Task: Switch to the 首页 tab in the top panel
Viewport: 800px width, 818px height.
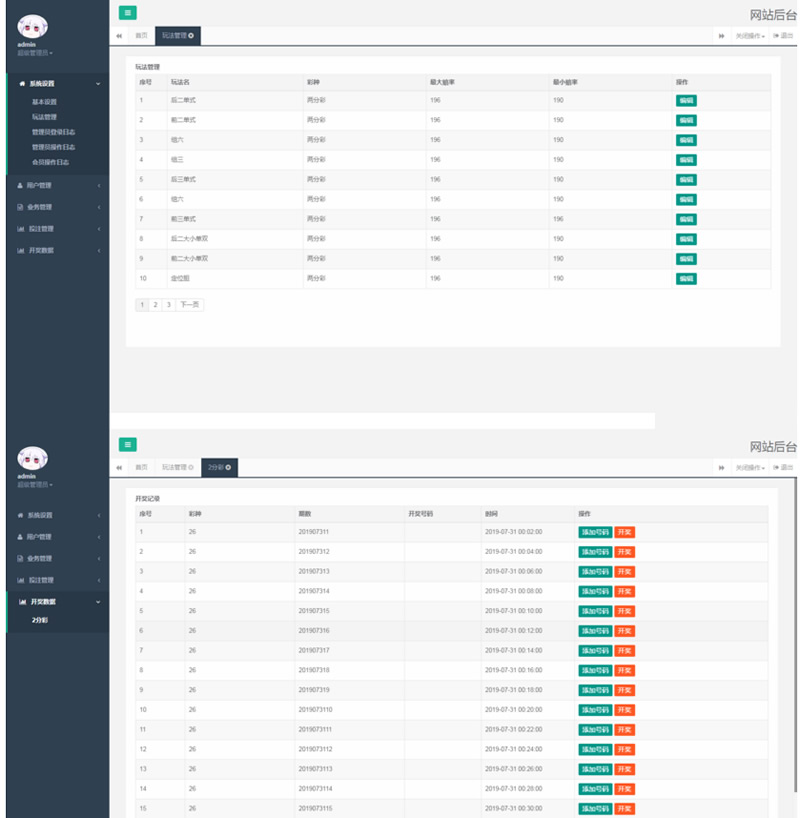Action: tap(141, 35)
